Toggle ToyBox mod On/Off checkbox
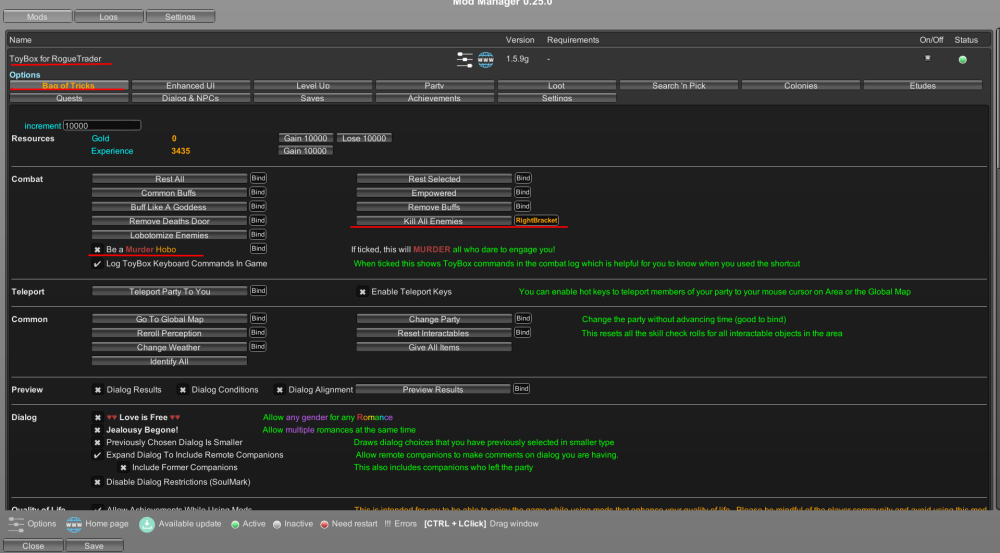Viewport: 1000px width, 553px height. click(928, 58)
